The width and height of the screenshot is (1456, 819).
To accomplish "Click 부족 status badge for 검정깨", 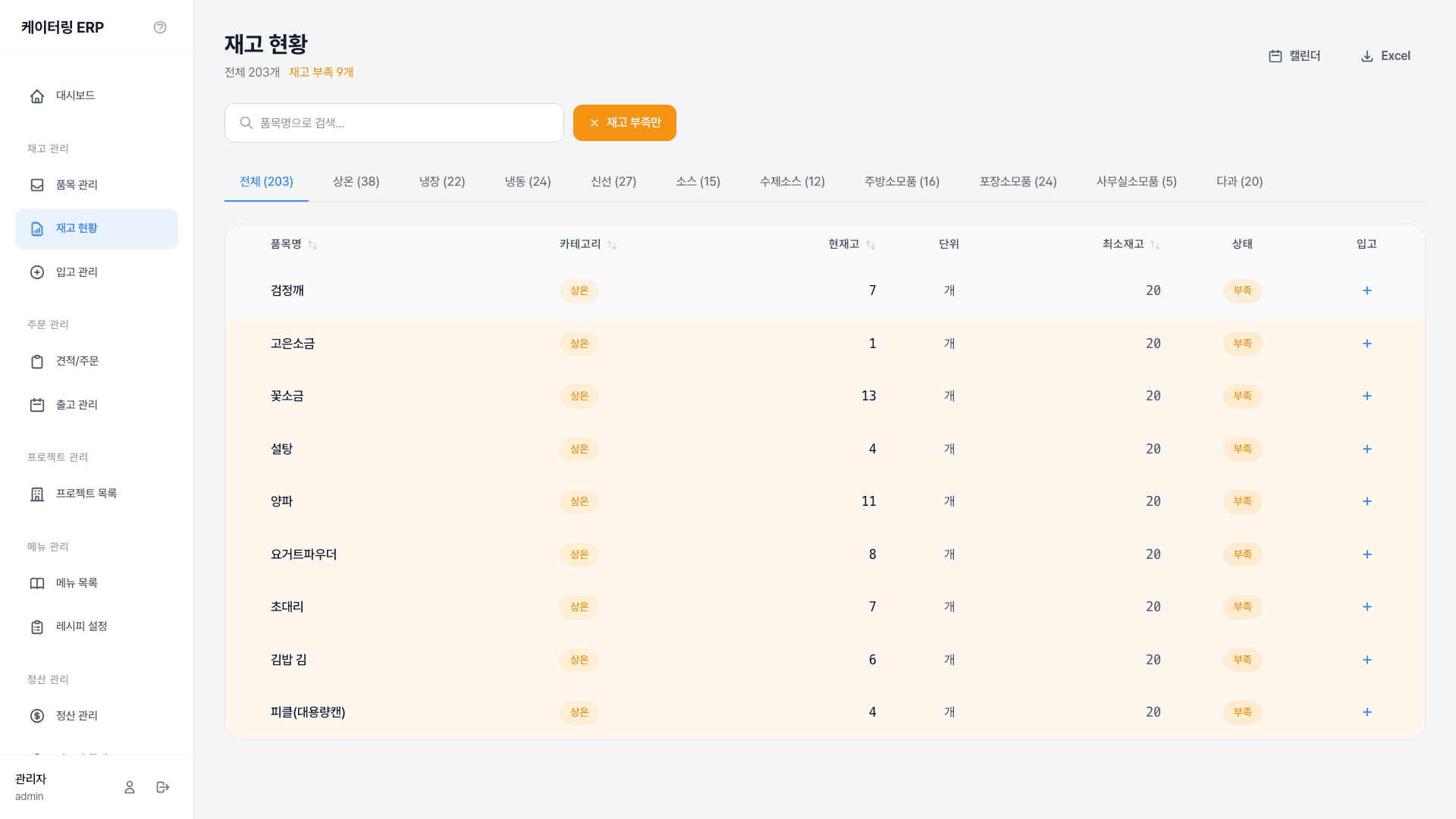I will [1242, 290].
